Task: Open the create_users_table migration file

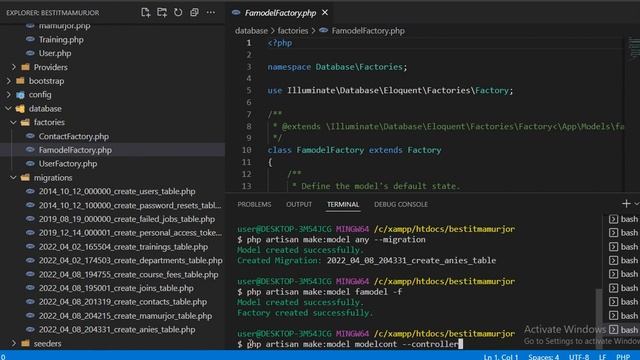Action: 117,191
